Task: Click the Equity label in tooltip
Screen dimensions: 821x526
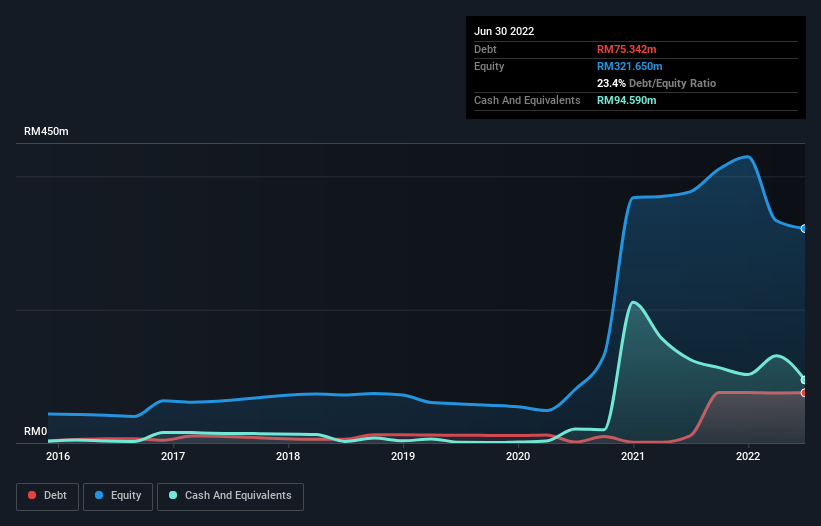Action: (x=489, y=66)
